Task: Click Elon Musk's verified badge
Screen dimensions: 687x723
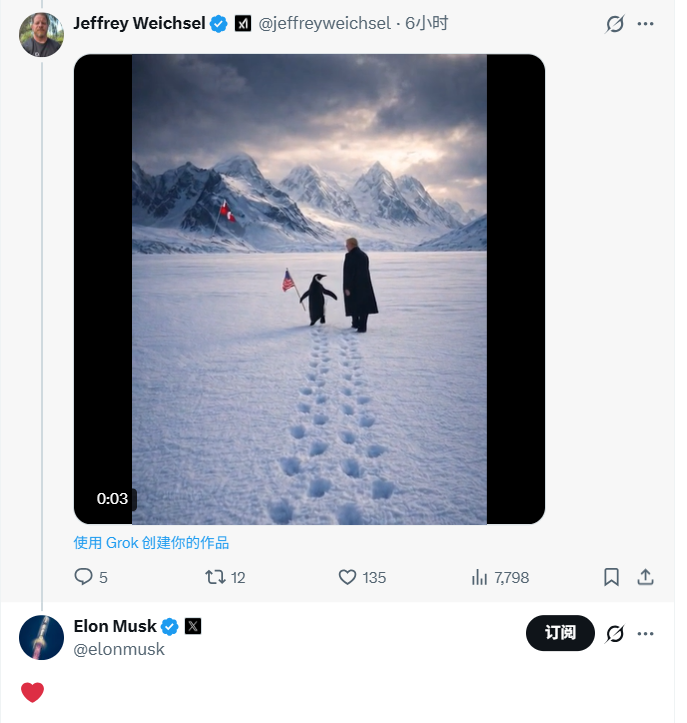Action: (x=170, y=627)
